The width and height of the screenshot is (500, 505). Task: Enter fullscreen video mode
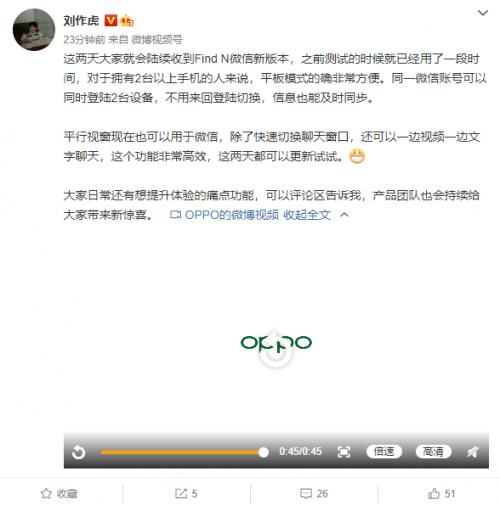pyautogui.click(x=344, y=452)
